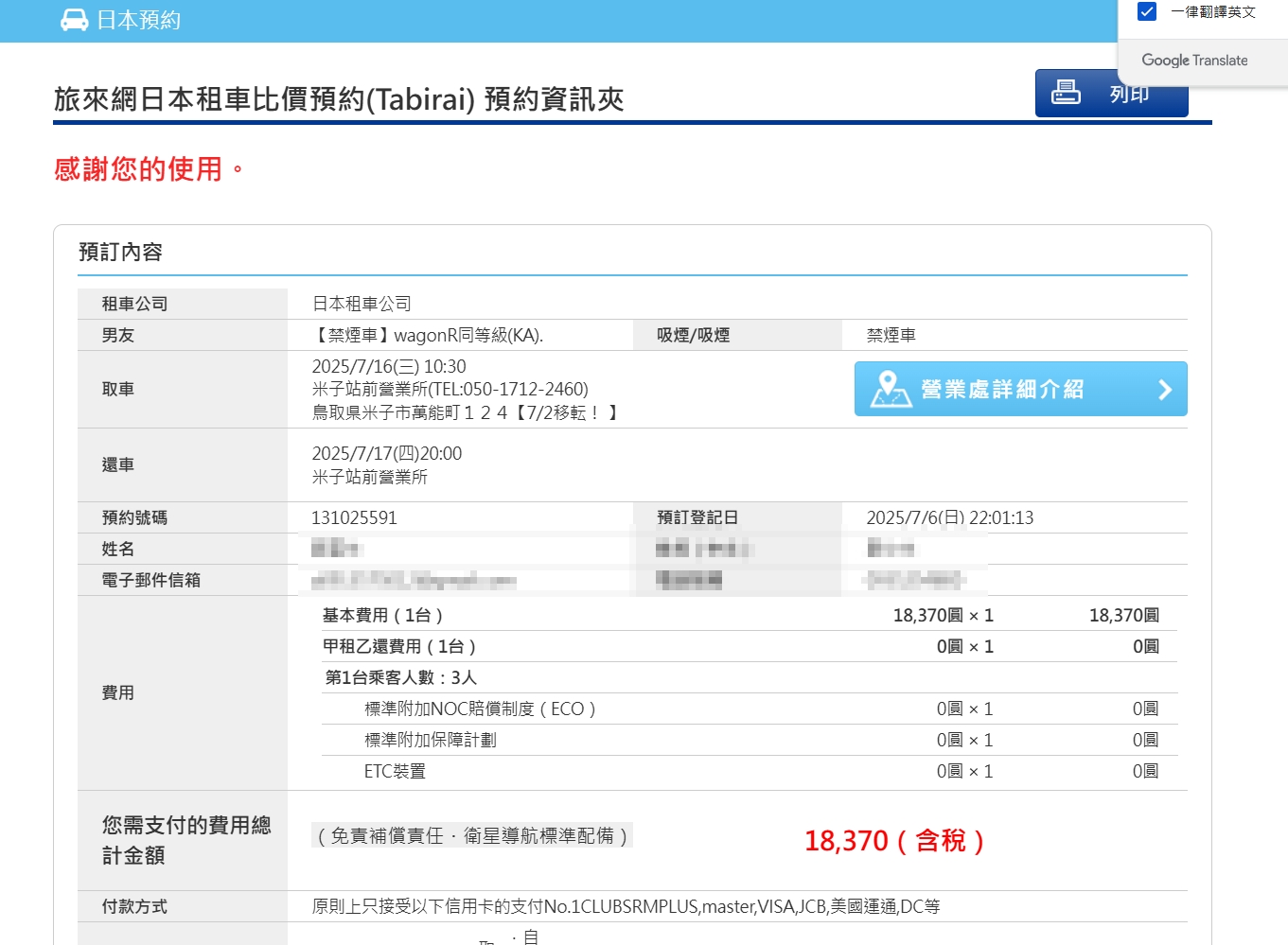This screenshot has height=945, width=1288.
Task: Click the 日本租車公司 company name
Action: click(362, 304)
